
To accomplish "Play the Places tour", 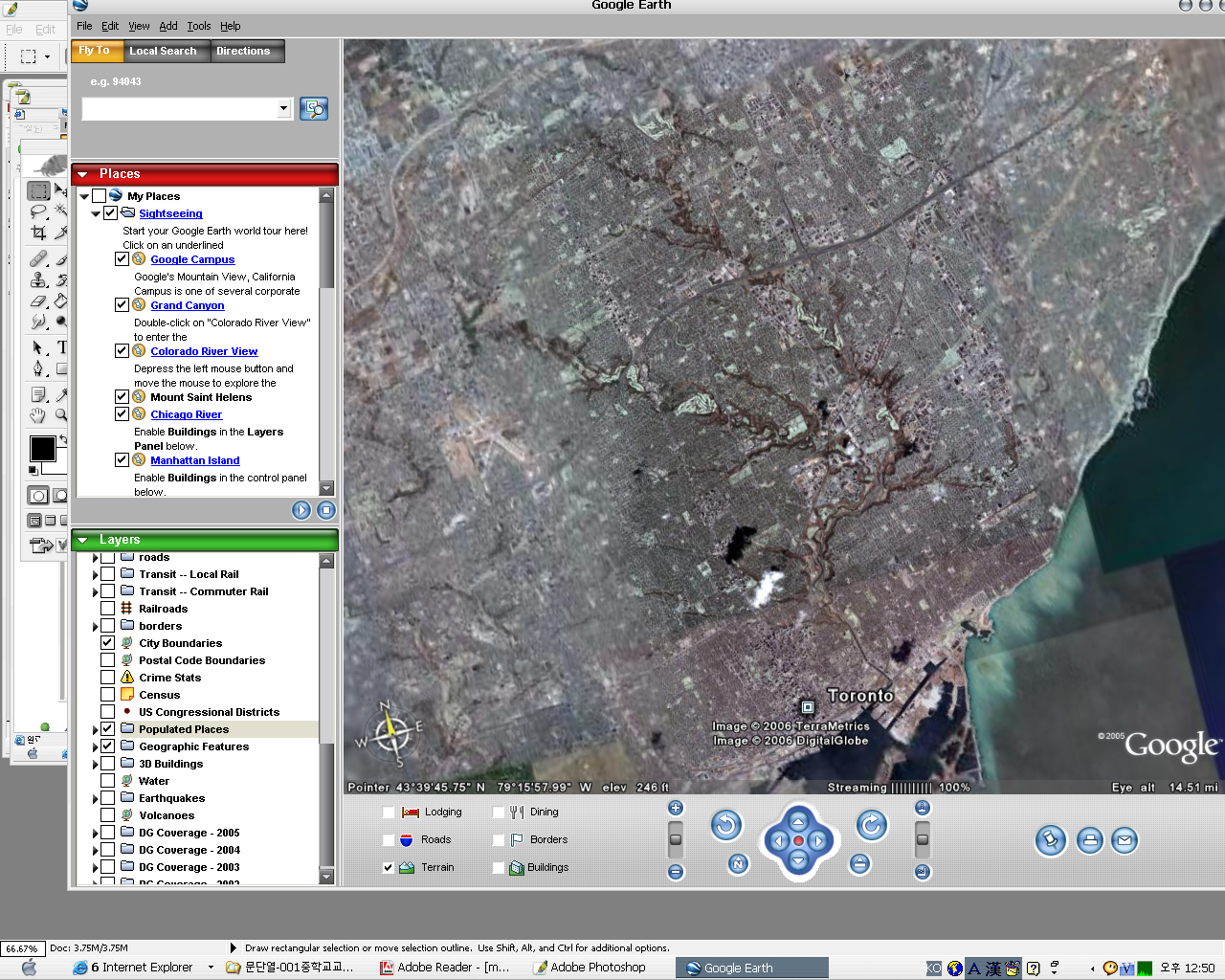I will pos(301,510).
